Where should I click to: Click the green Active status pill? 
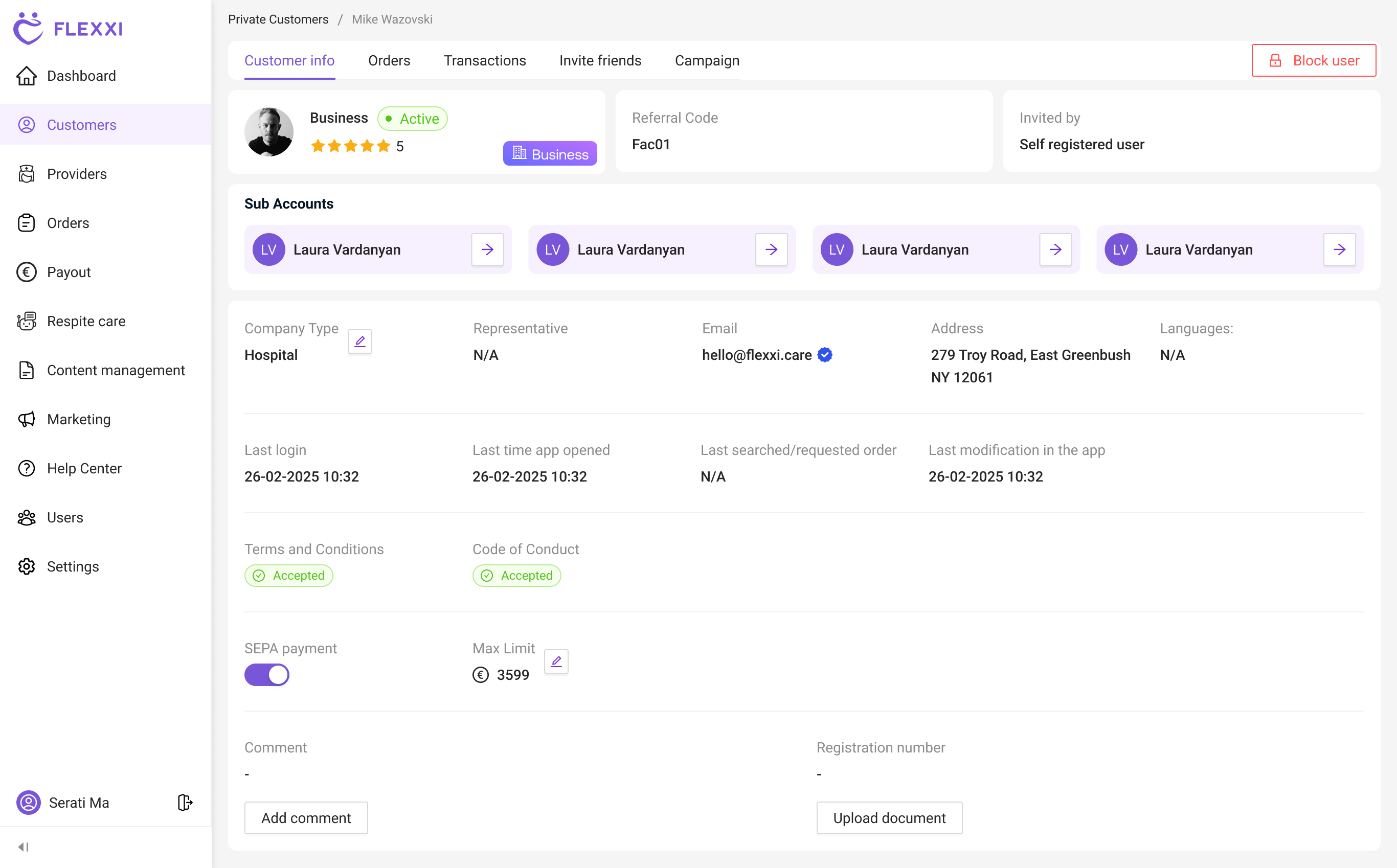click(412, 118)
